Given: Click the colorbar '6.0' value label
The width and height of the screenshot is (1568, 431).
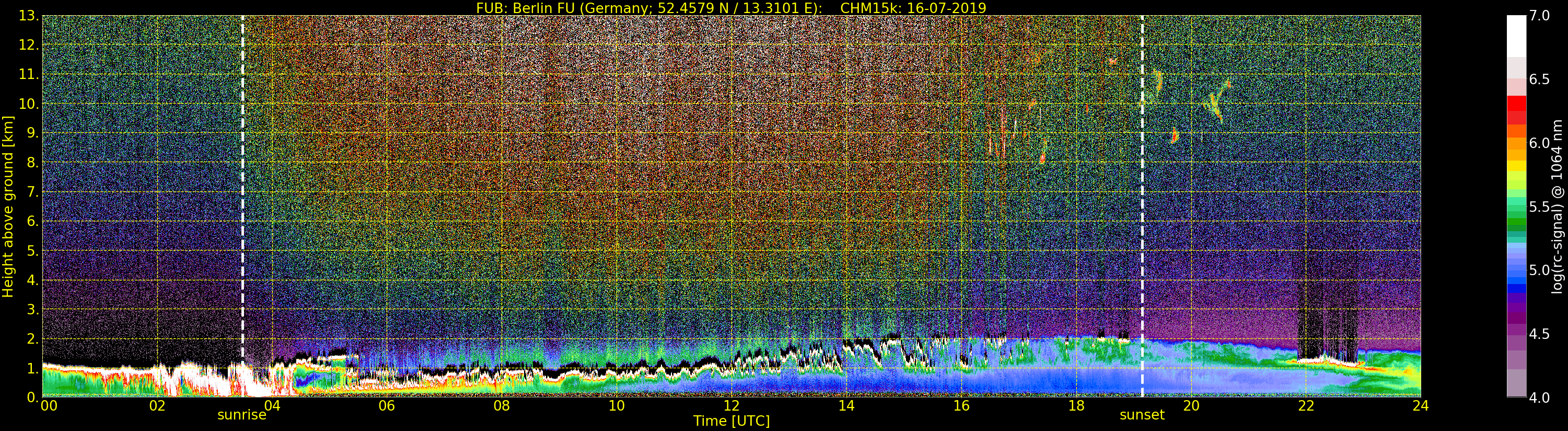Looking at the screenshot, I should point(1540,143).
